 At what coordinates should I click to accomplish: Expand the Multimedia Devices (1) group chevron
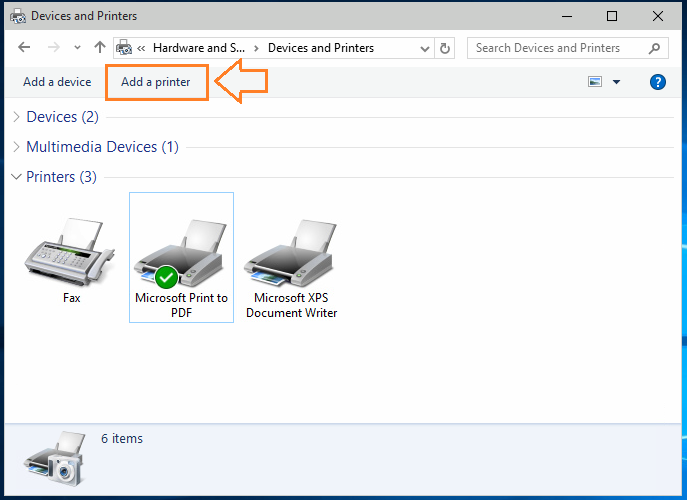point(16,147)
